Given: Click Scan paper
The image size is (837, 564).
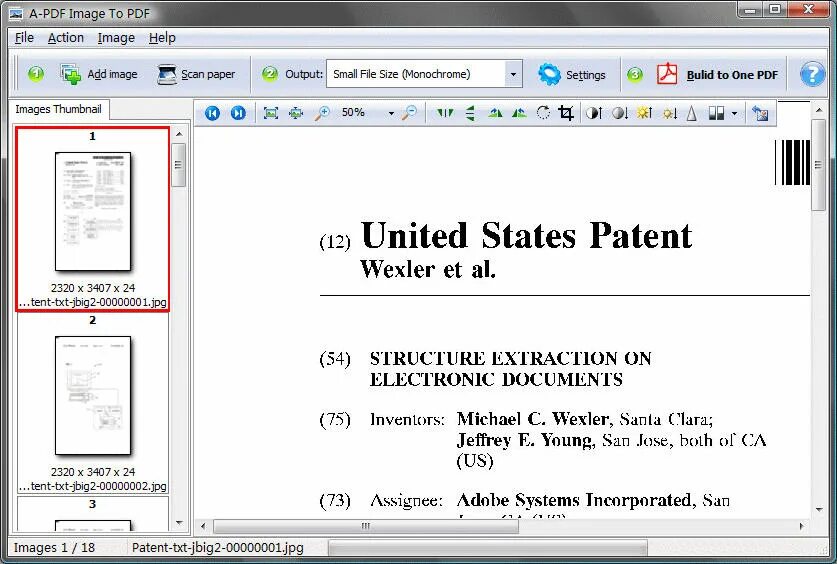Looking at the screenshot, I should click(x=196, y=74).
